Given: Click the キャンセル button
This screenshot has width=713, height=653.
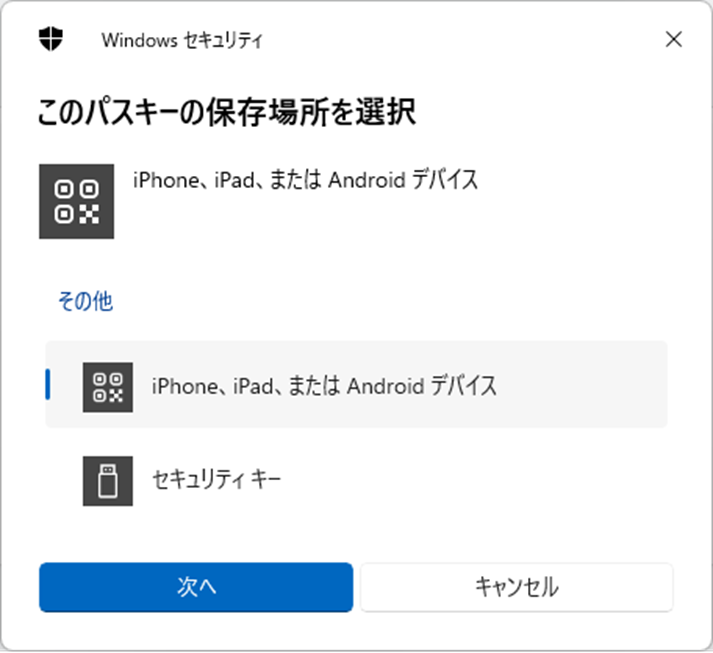Looking at the screenshot, I should [x=517, y=587].
